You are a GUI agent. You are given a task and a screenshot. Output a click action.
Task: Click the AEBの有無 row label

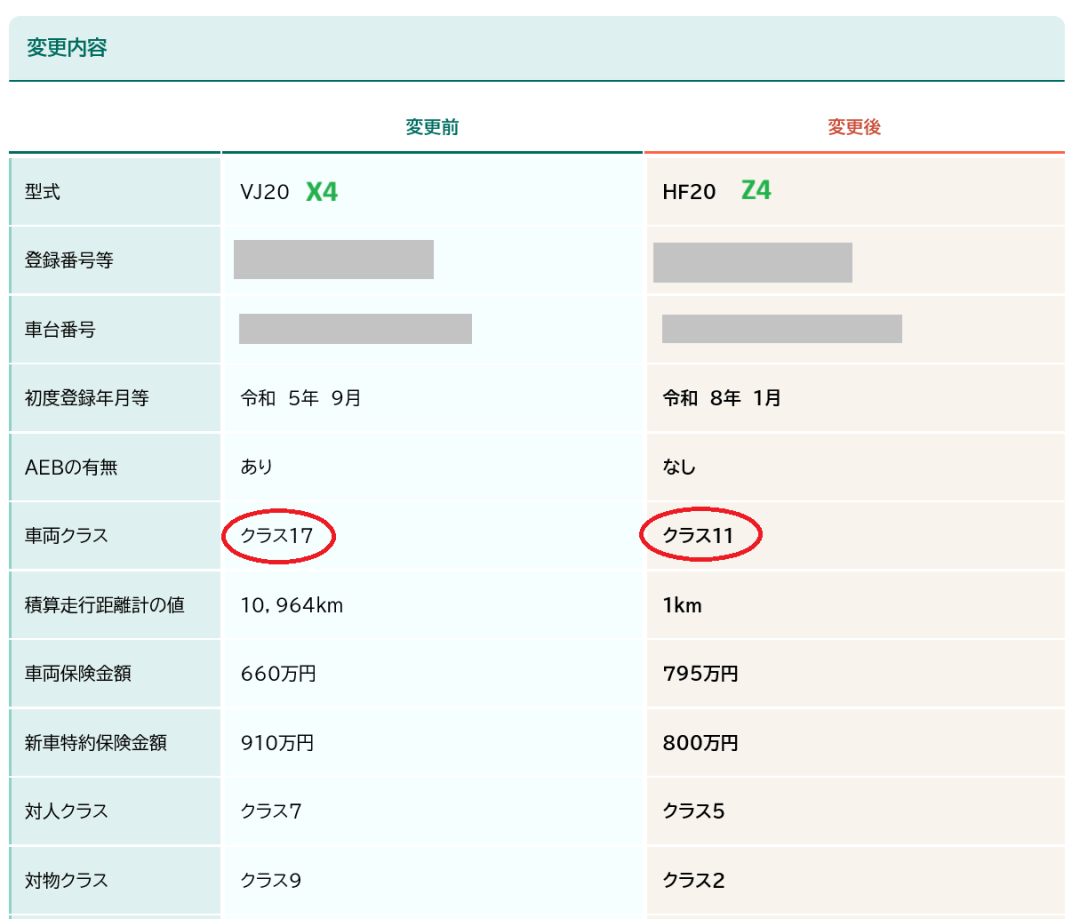coord(71,467)
